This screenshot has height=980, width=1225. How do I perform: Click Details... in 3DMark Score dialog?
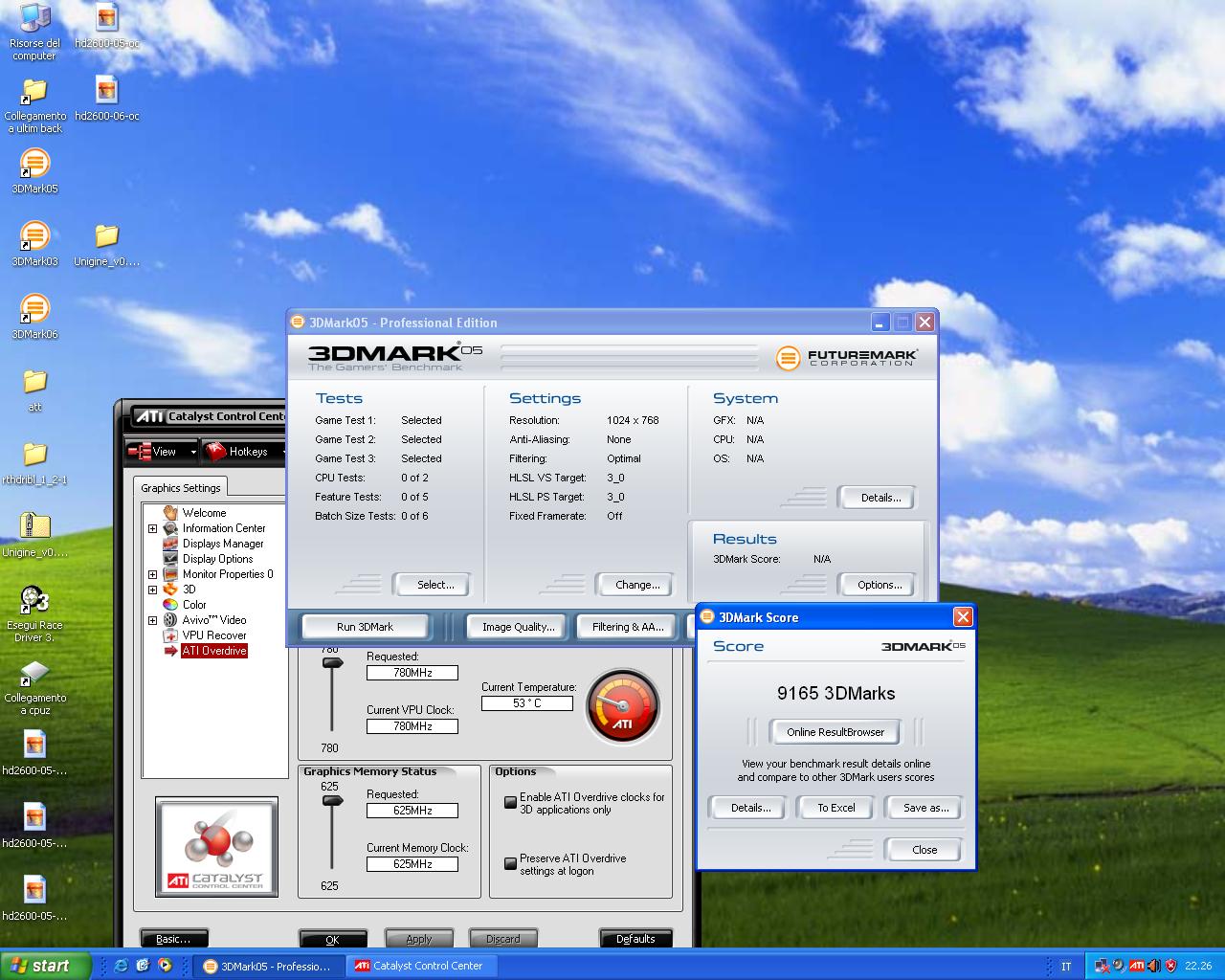(x=750, y=808)
